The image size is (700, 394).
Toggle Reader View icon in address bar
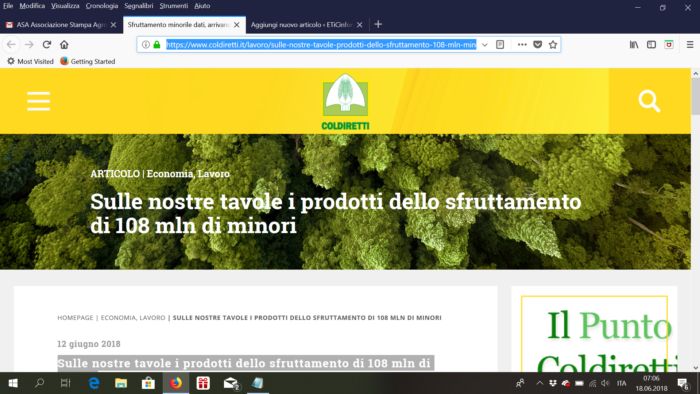(x=500, y=45)
